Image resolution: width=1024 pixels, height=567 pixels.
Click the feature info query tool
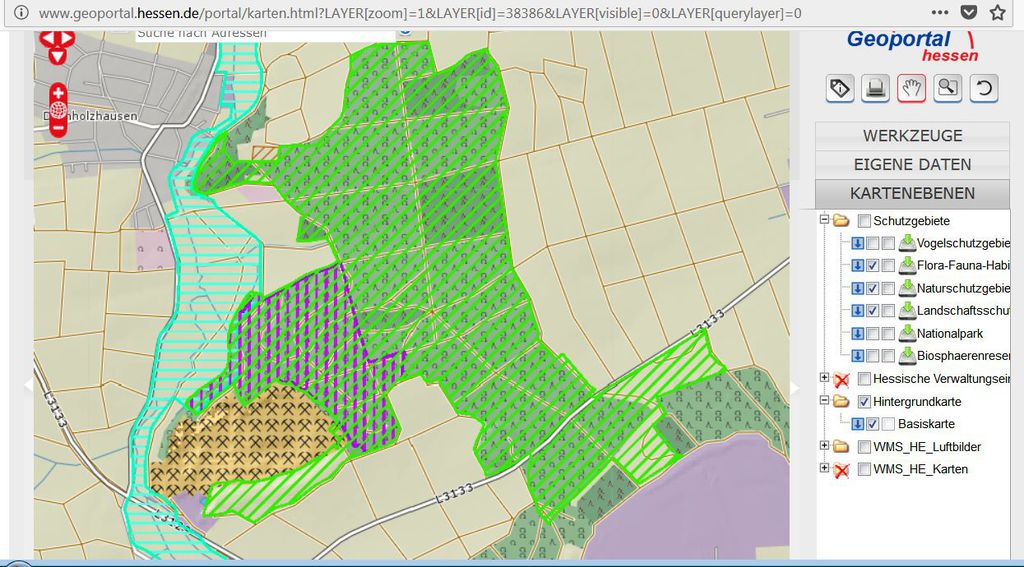point(840,88)
